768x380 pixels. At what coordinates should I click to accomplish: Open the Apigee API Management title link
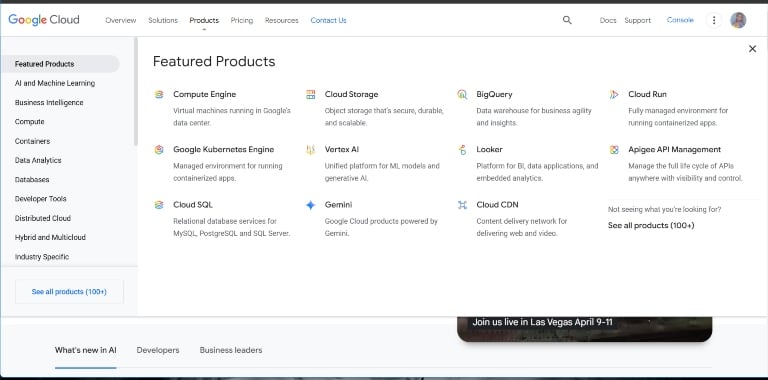click(674, 149)
